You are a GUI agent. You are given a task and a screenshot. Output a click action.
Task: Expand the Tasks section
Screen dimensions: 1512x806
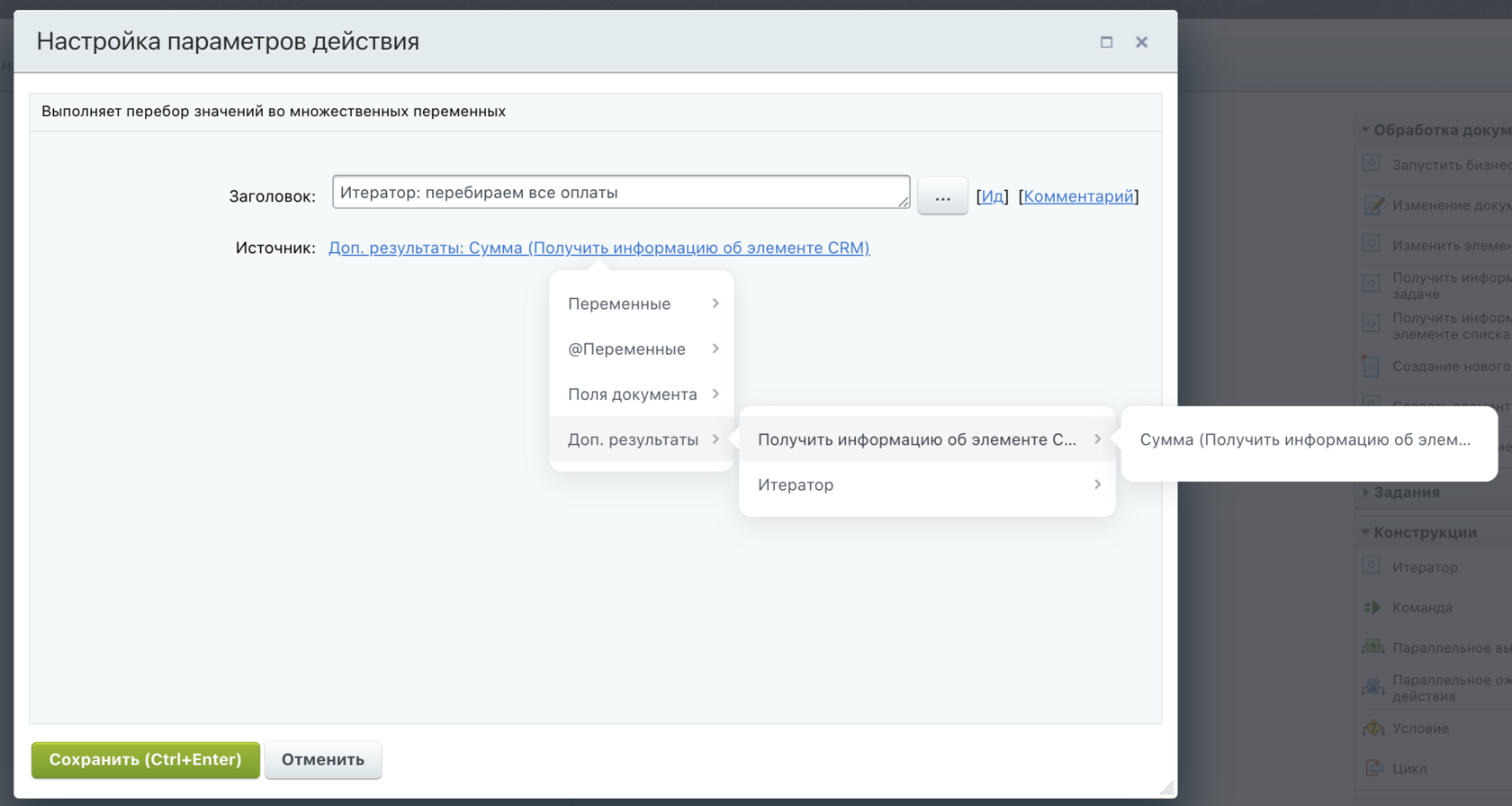(1366, 492)
